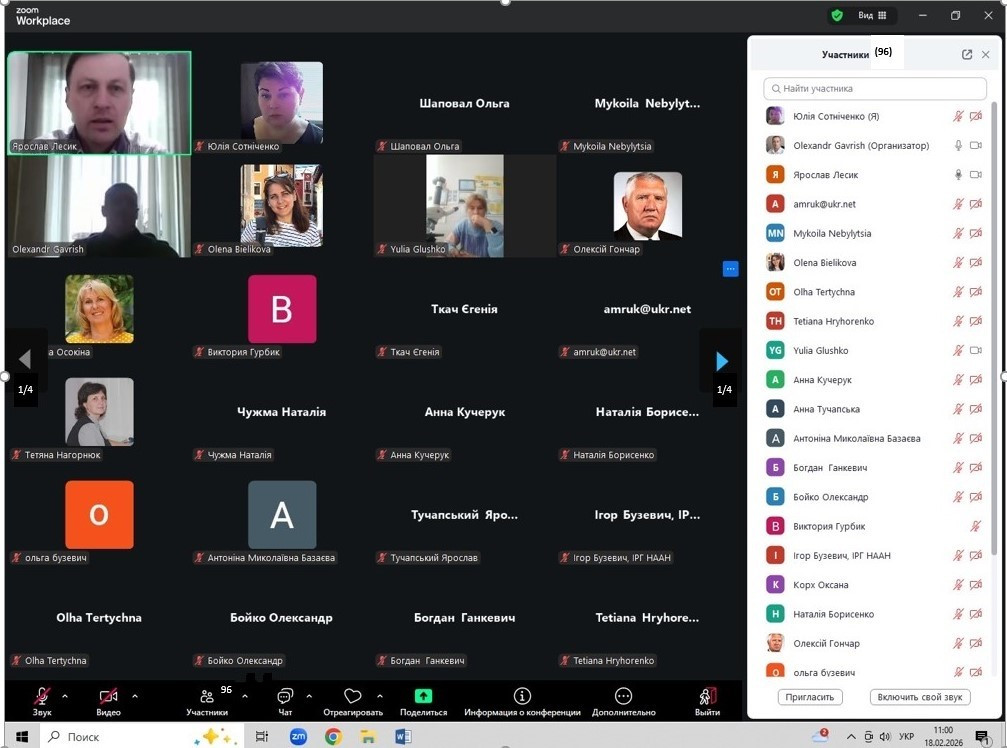Open the Чат chat icon
Image resolution: width=1007 pixels, height=748 pixels.
click(285, 696)
